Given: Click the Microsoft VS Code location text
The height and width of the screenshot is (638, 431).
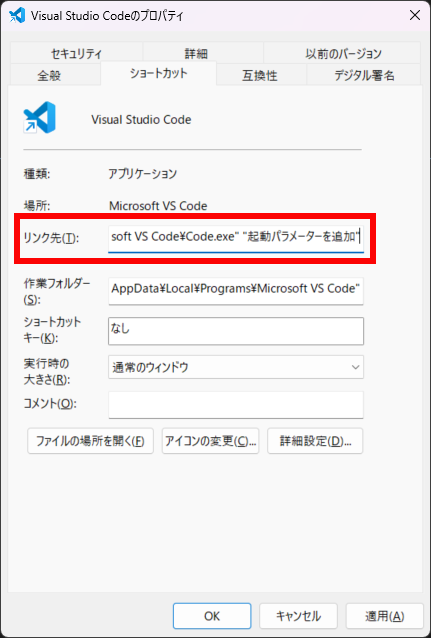Looking at the screenshot, I should [158, 206].
